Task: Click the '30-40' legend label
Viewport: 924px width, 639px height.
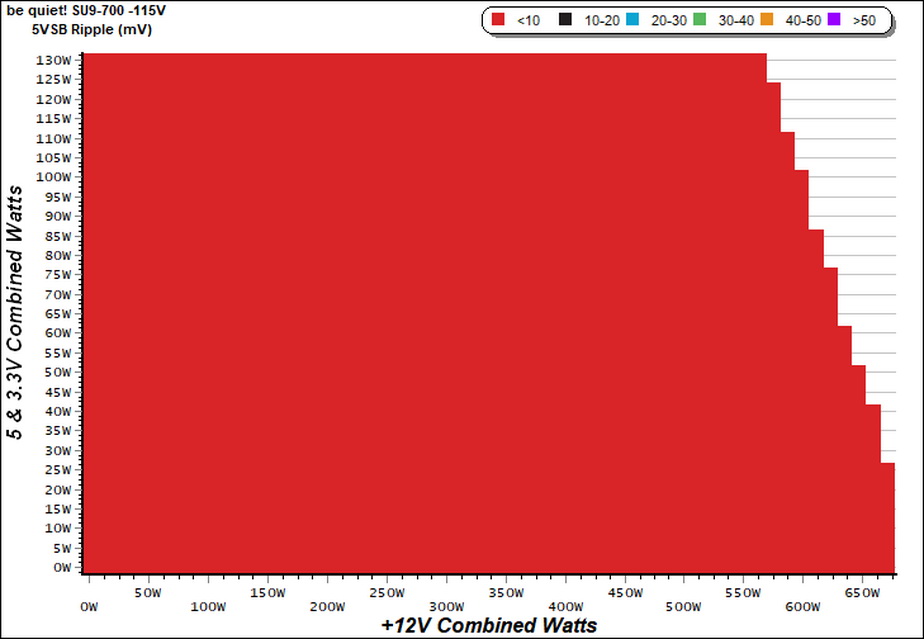Action: [x=736, y=21]
